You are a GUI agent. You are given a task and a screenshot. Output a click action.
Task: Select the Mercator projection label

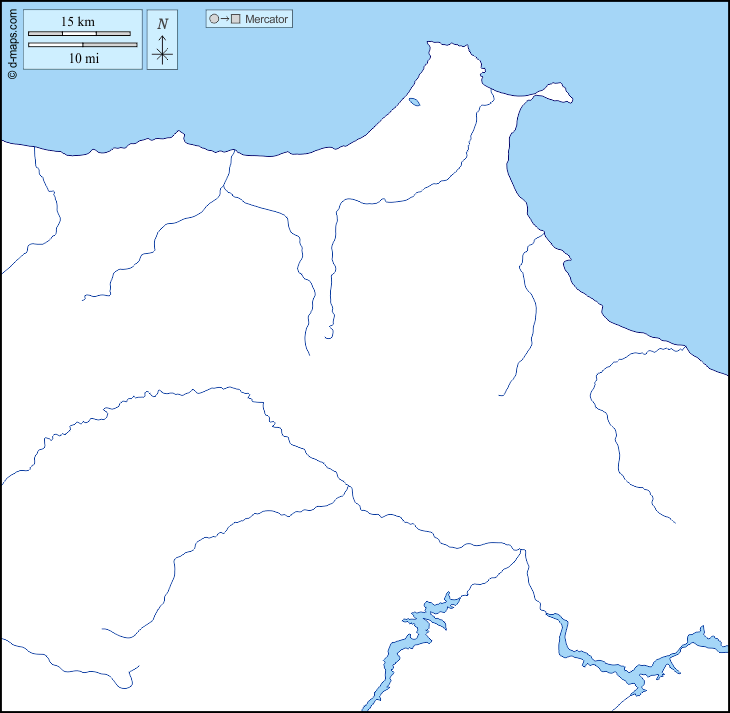click(266, 19)
